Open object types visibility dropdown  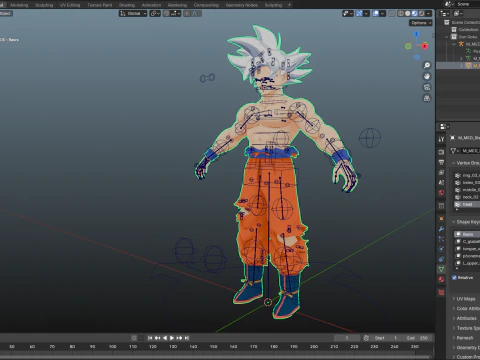(348, 13)
